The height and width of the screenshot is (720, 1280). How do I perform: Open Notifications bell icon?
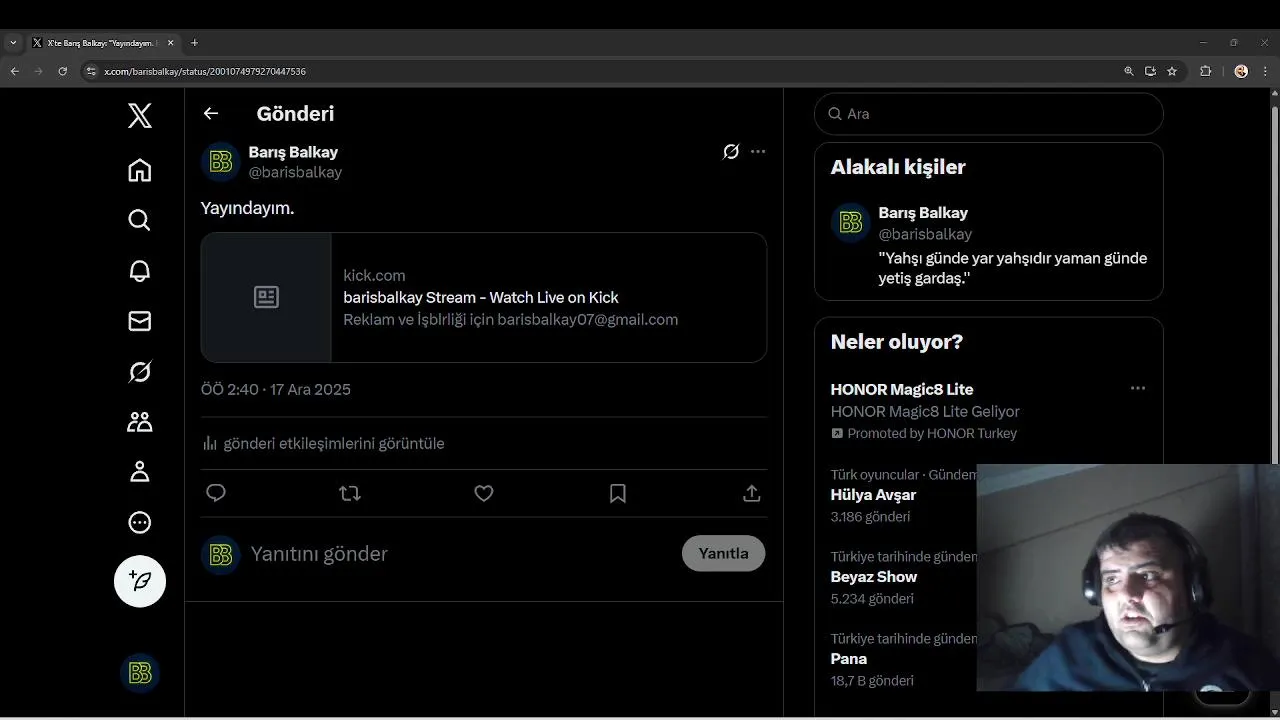pos(140,271)
